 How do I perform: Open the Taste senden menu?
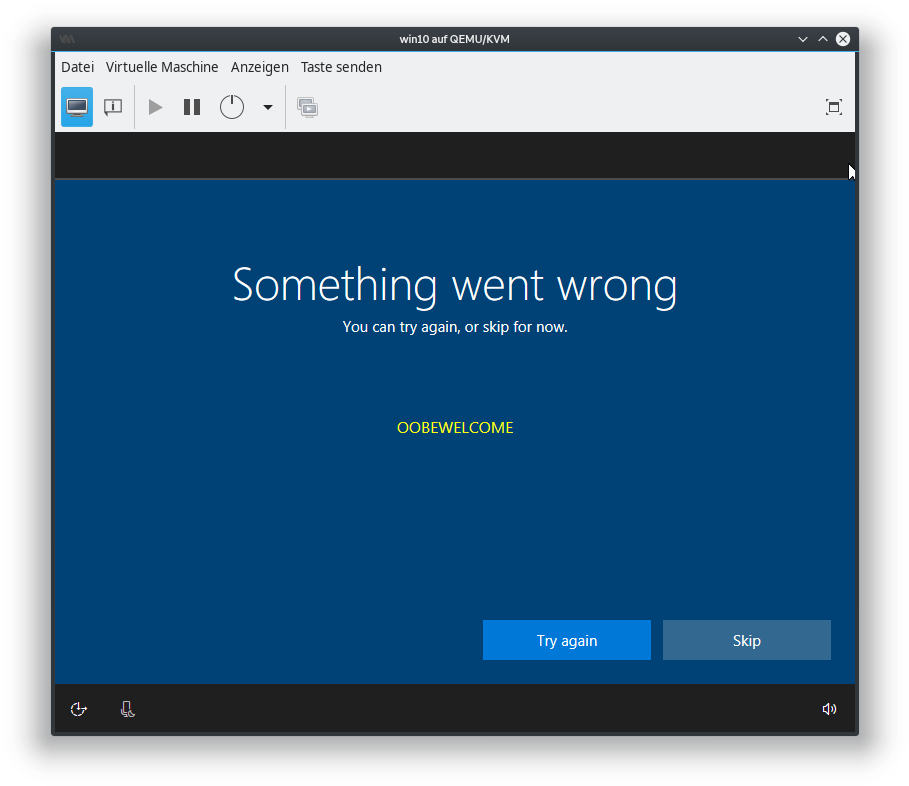[341, 67]
